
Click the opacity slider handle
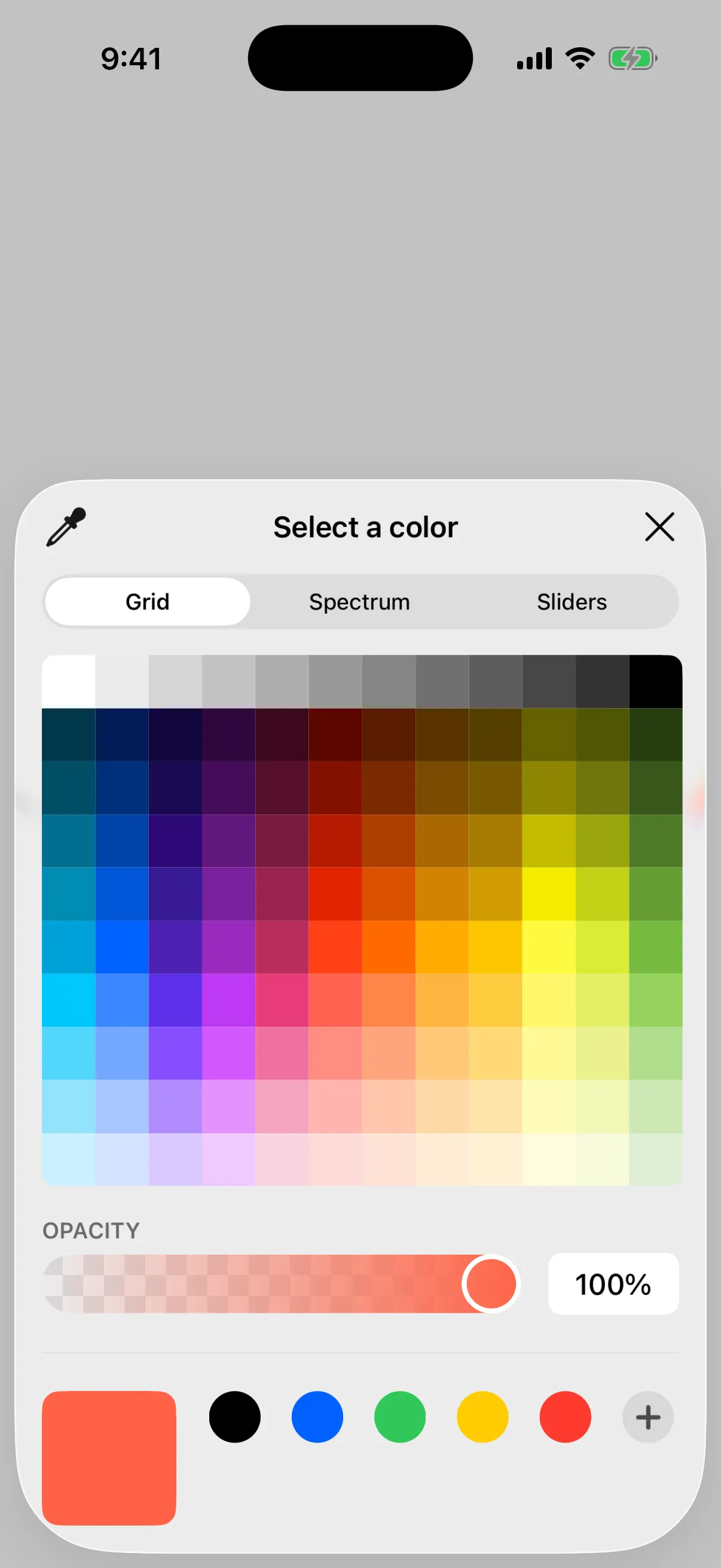pos(491,1285)
